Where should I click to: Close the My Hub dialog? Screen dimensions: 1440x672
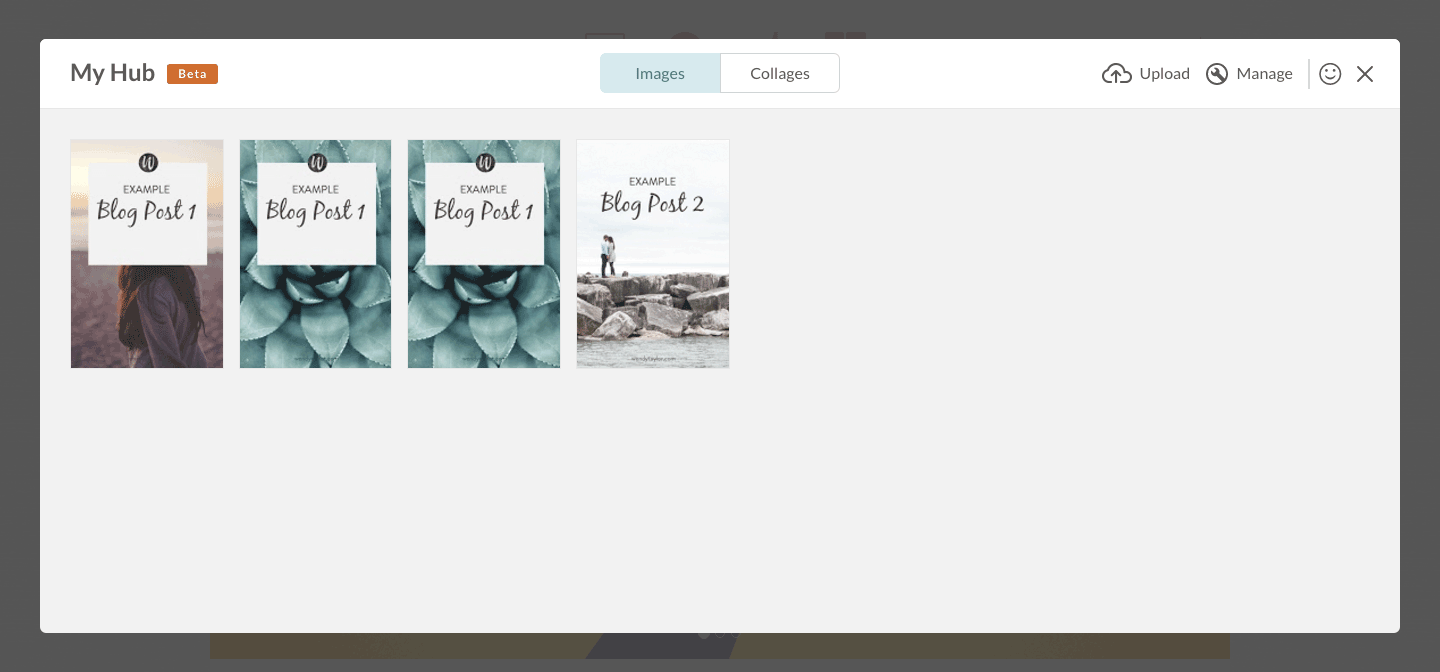coord(1365,74)
